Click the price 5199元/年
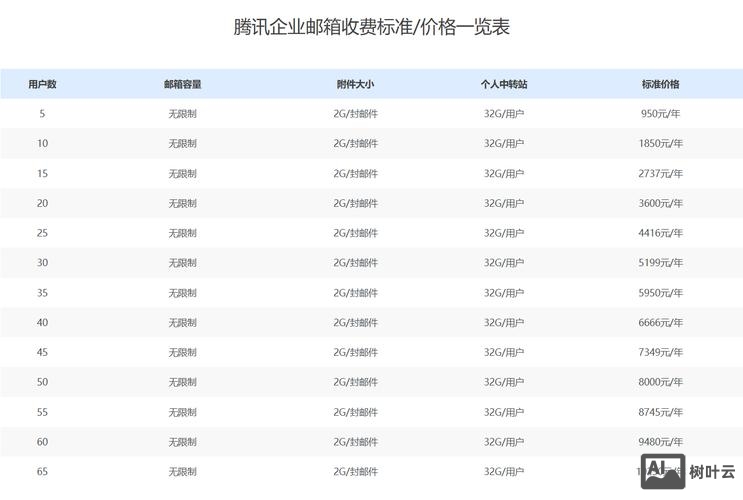743x500 pixels. [661, 263]
